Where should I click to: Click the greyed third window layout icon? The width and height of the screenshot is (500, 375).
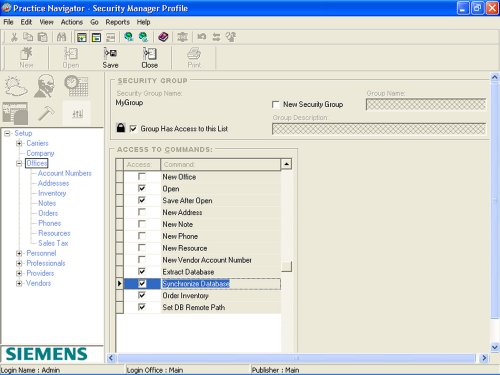(111, 37)
